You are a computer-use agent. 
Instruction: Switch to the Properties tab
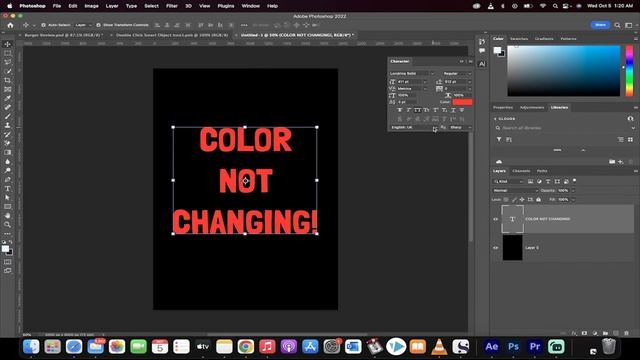click(x=503, y=108)
